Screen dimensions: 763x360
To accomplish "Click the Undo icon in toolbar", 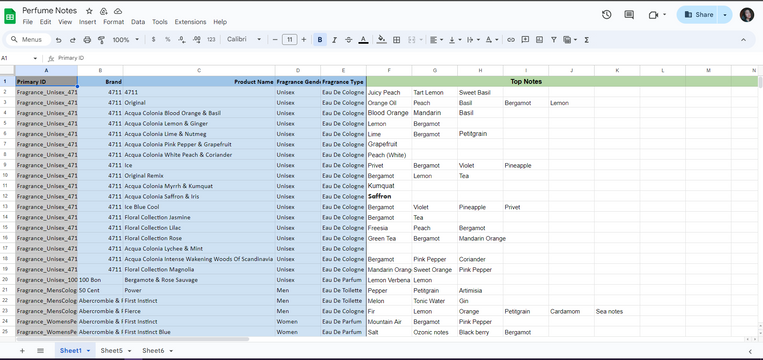I will (58, 40).
